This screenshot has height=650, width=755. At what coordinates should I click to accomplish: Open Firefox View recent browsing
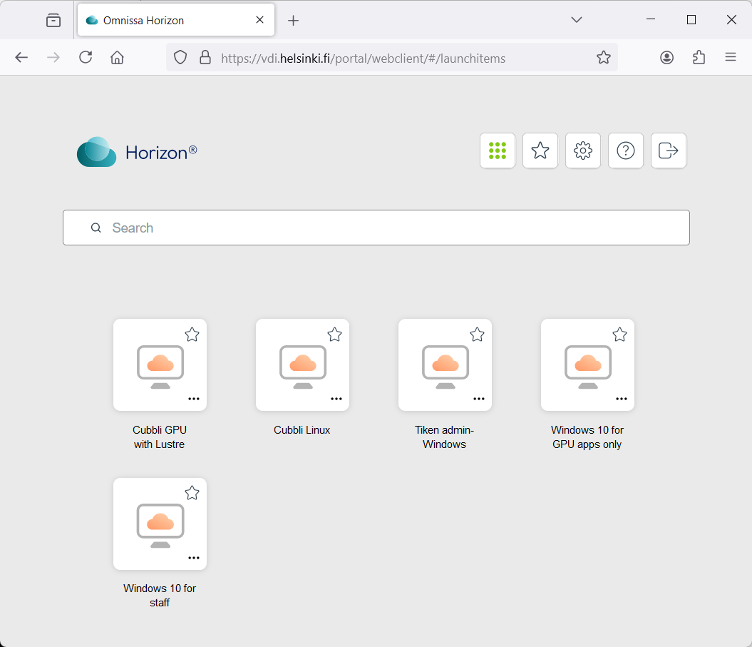click(53, 21)
